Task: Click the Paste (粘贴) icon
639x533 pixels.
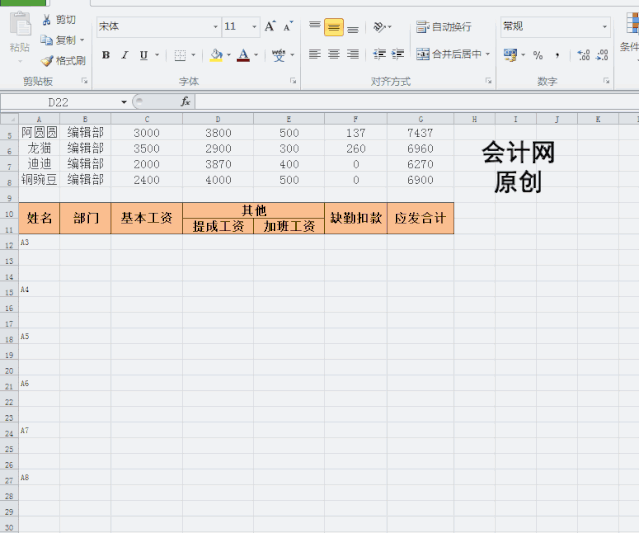Action: pos(20,24)
